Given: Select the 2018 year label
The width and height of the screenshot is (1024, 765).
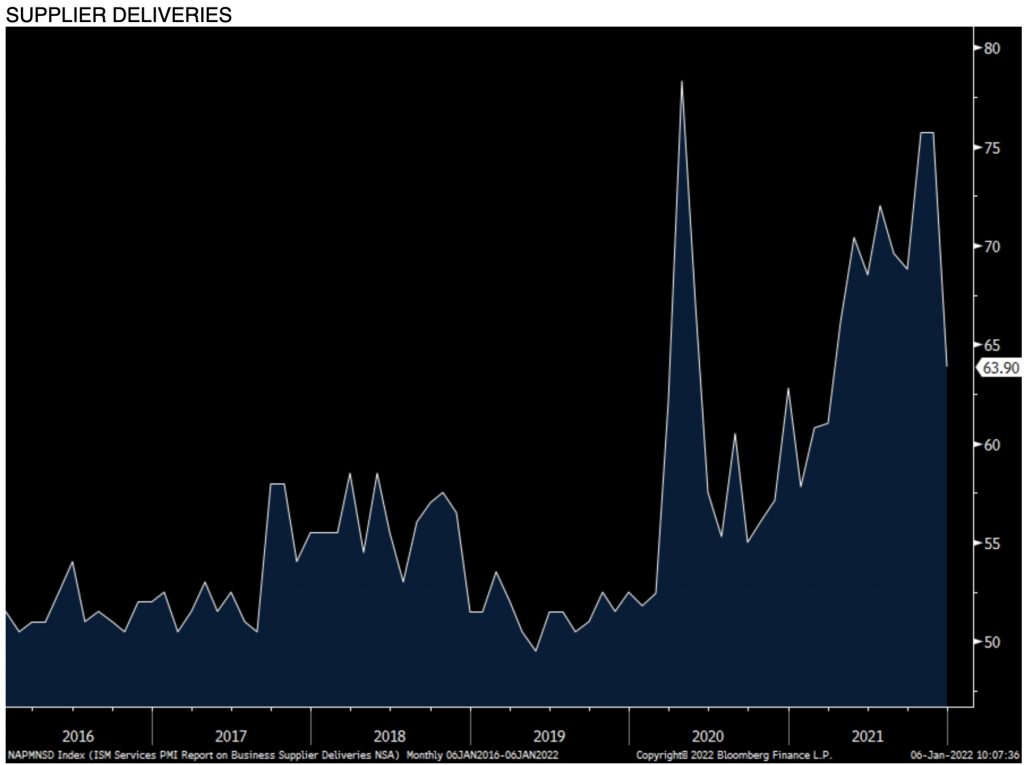Looking at the screenshot, I should 390,733.
